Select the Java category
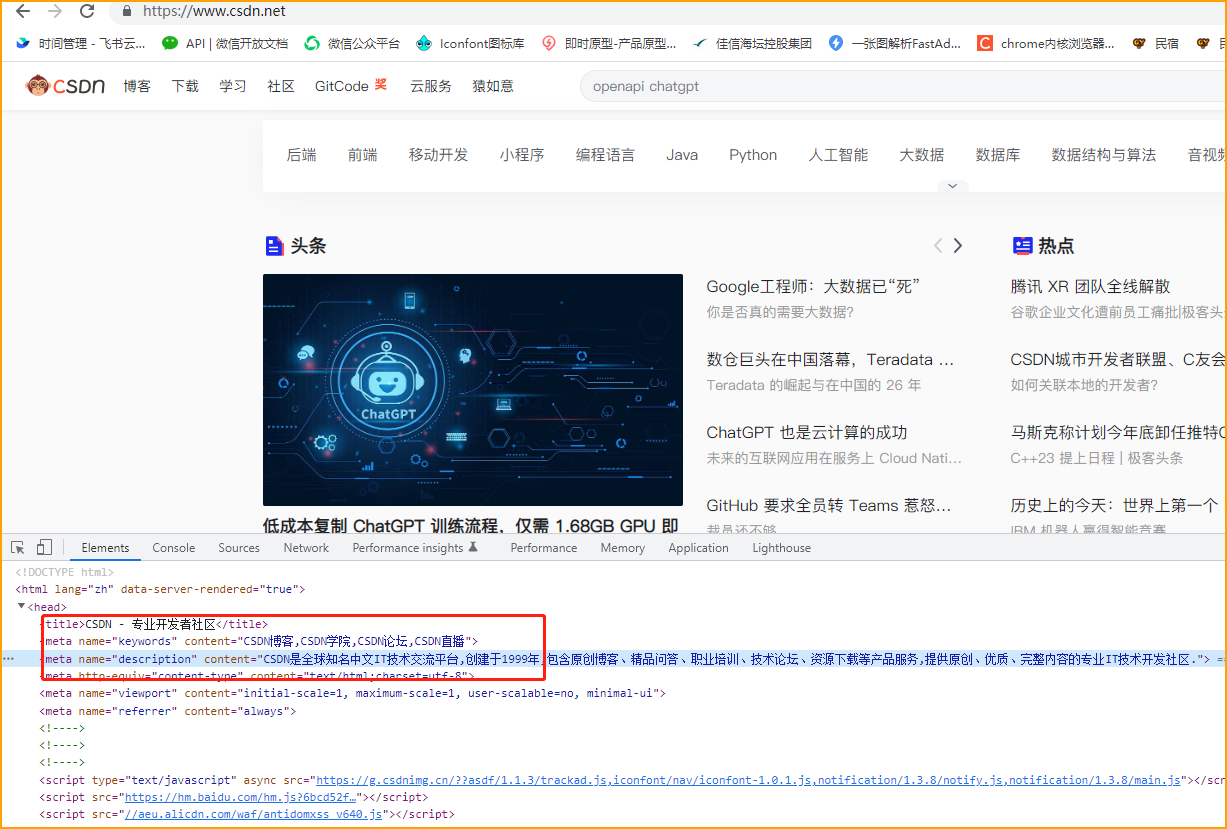This screenshot has height=829, width=1227. click(x=682, y=155)
